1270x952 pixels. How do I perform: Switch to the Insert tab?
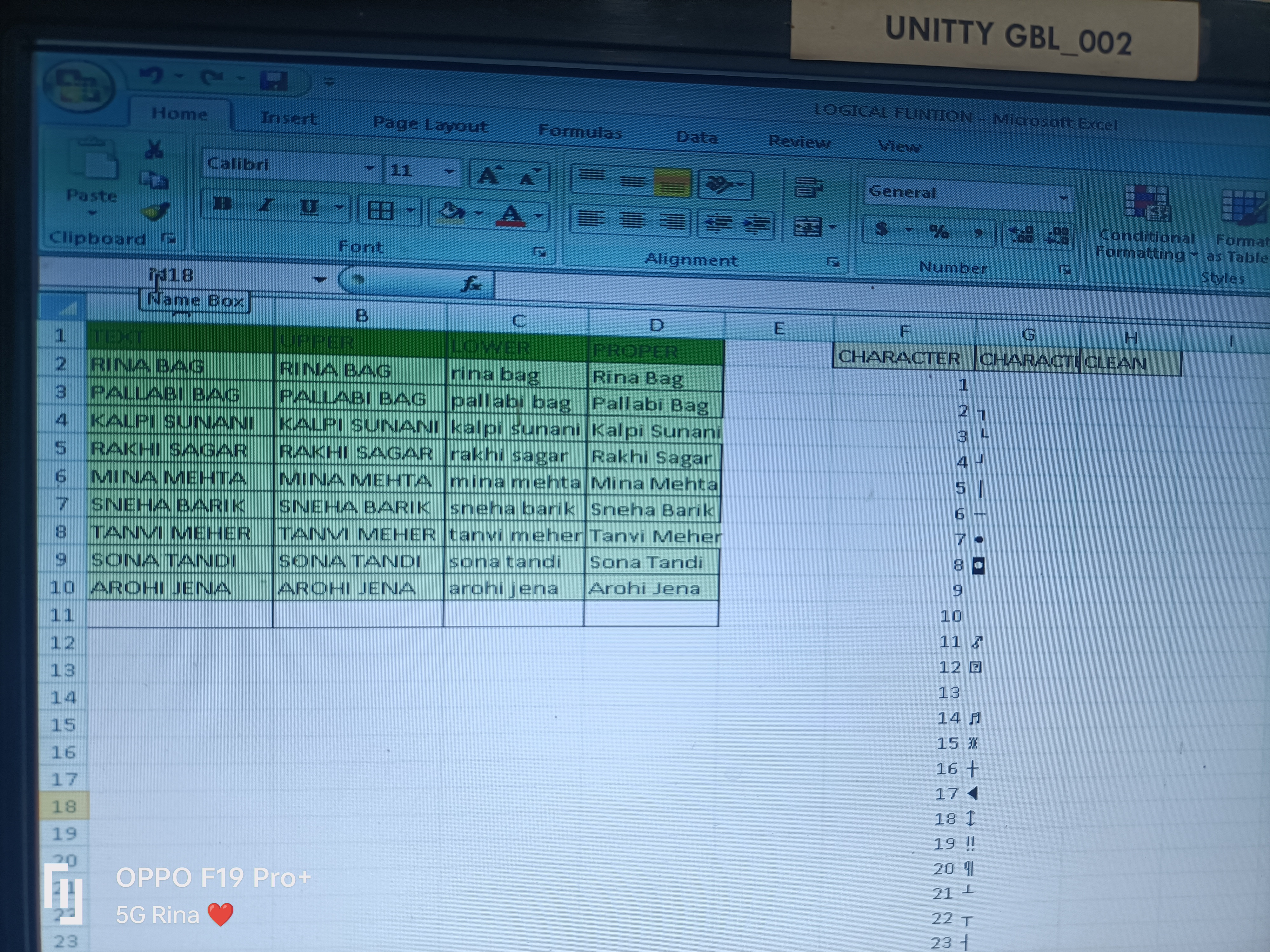[x=289, y=118]
